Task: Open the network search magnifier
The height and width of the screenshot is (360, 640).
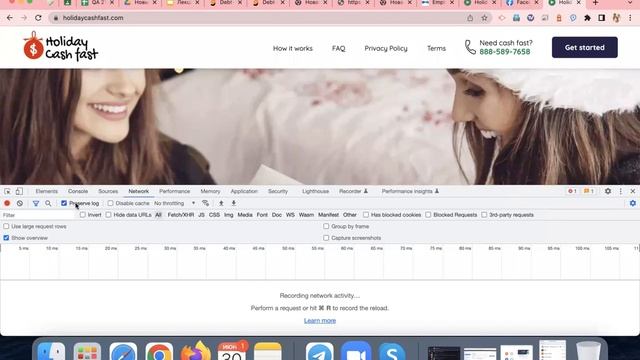Action: 48,203
